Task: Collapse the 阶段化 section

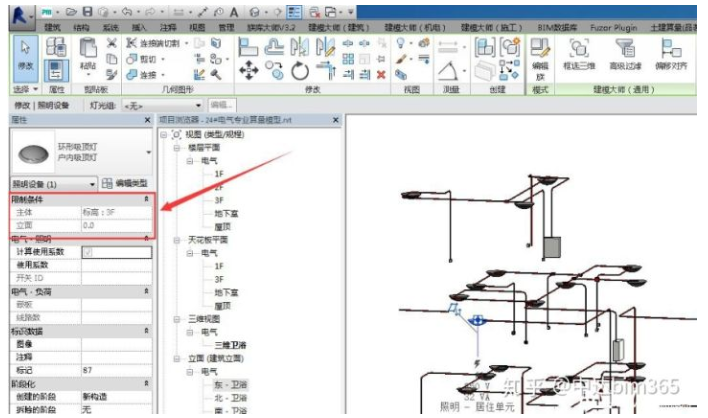Action: 146,384
